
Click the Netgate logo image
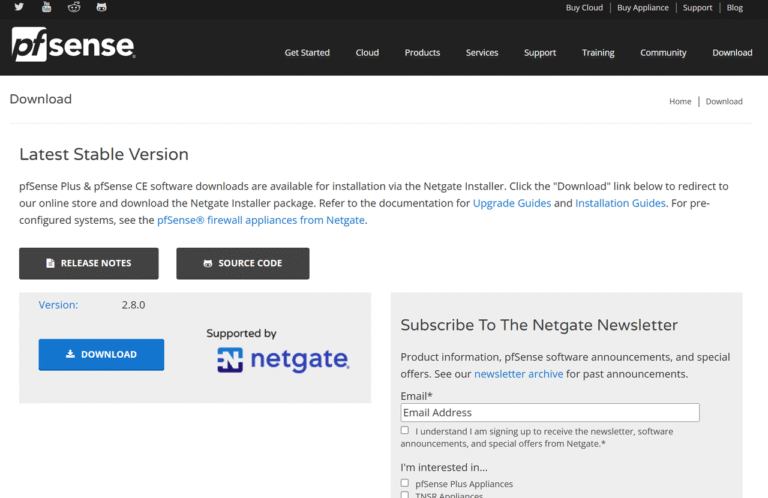[x=283, y=360]
